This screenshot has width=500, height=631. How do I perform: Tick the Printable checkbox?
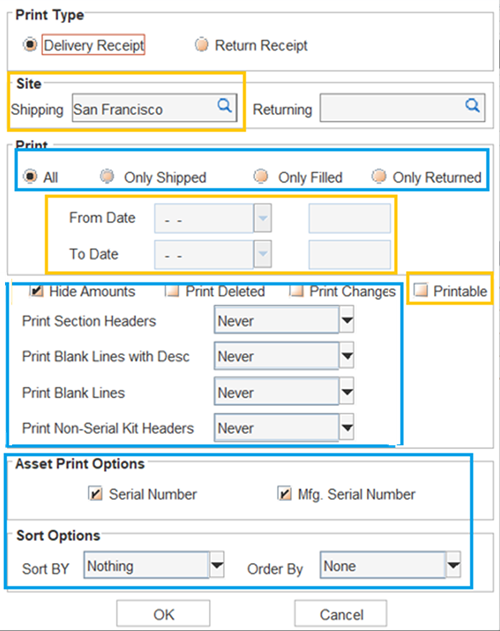tap(421, 290)
